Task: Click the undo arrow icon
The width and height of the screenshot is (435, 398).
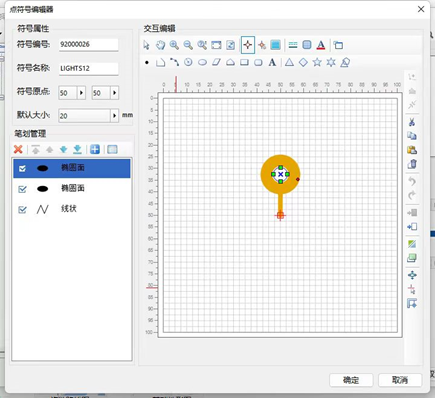Action: coord(412,181)
